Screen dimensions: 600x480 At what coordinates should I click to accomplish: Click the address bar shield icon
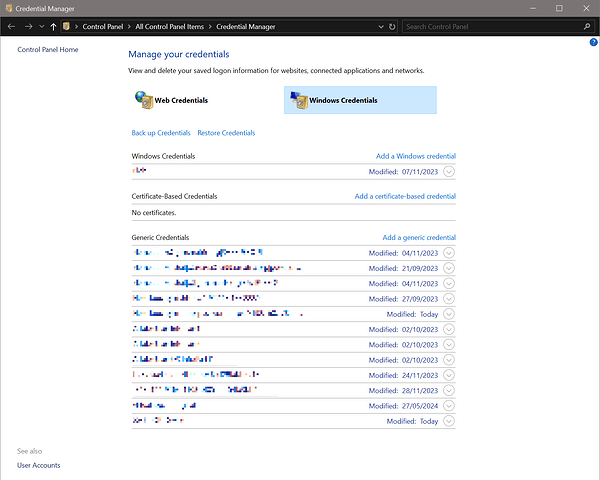[x=66, y=26]
